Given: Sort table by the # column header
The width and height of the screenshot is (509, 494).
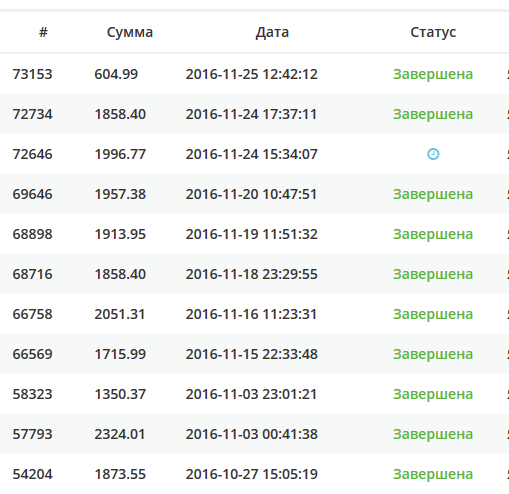Looking at the screenshot, I should pyautogui.click(x=43, y=32).
